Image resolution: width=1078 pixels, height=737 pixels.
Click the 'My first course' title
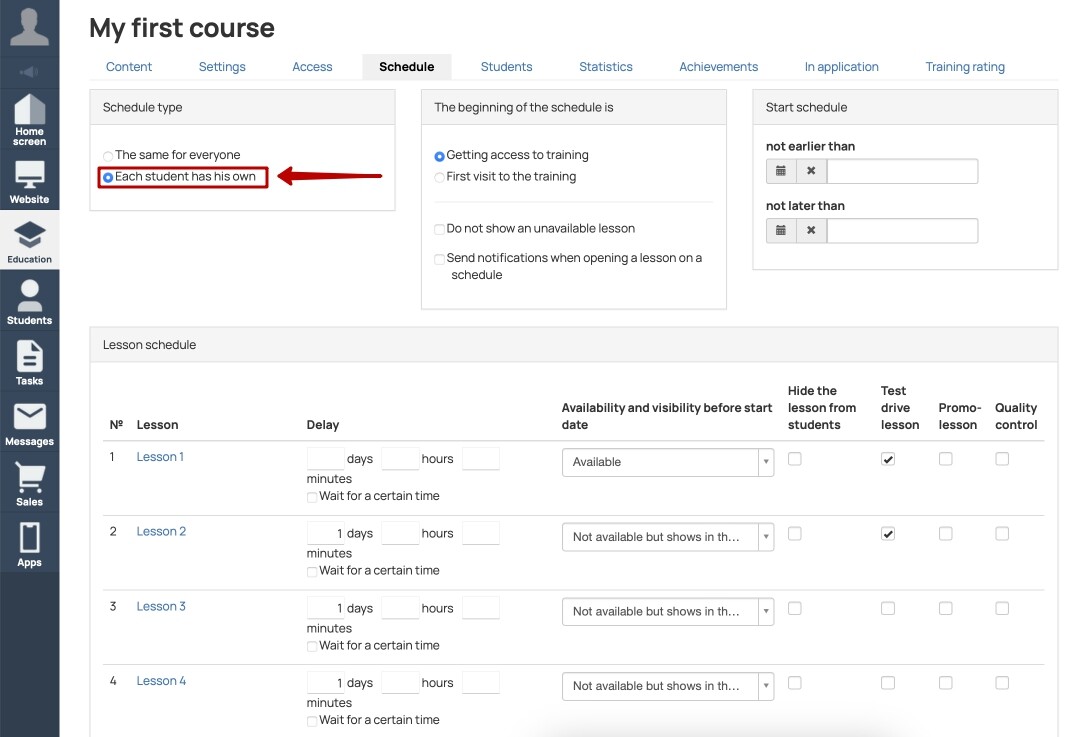[x=182, y=28]
